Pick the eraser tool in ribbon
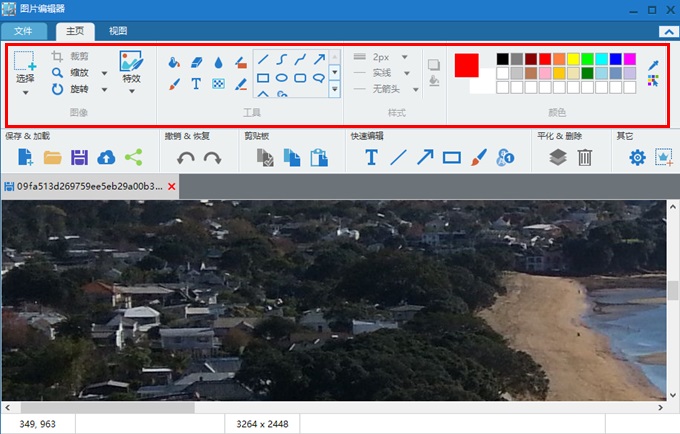The width and height of the screenshot is (680, 434). [196, 62]
